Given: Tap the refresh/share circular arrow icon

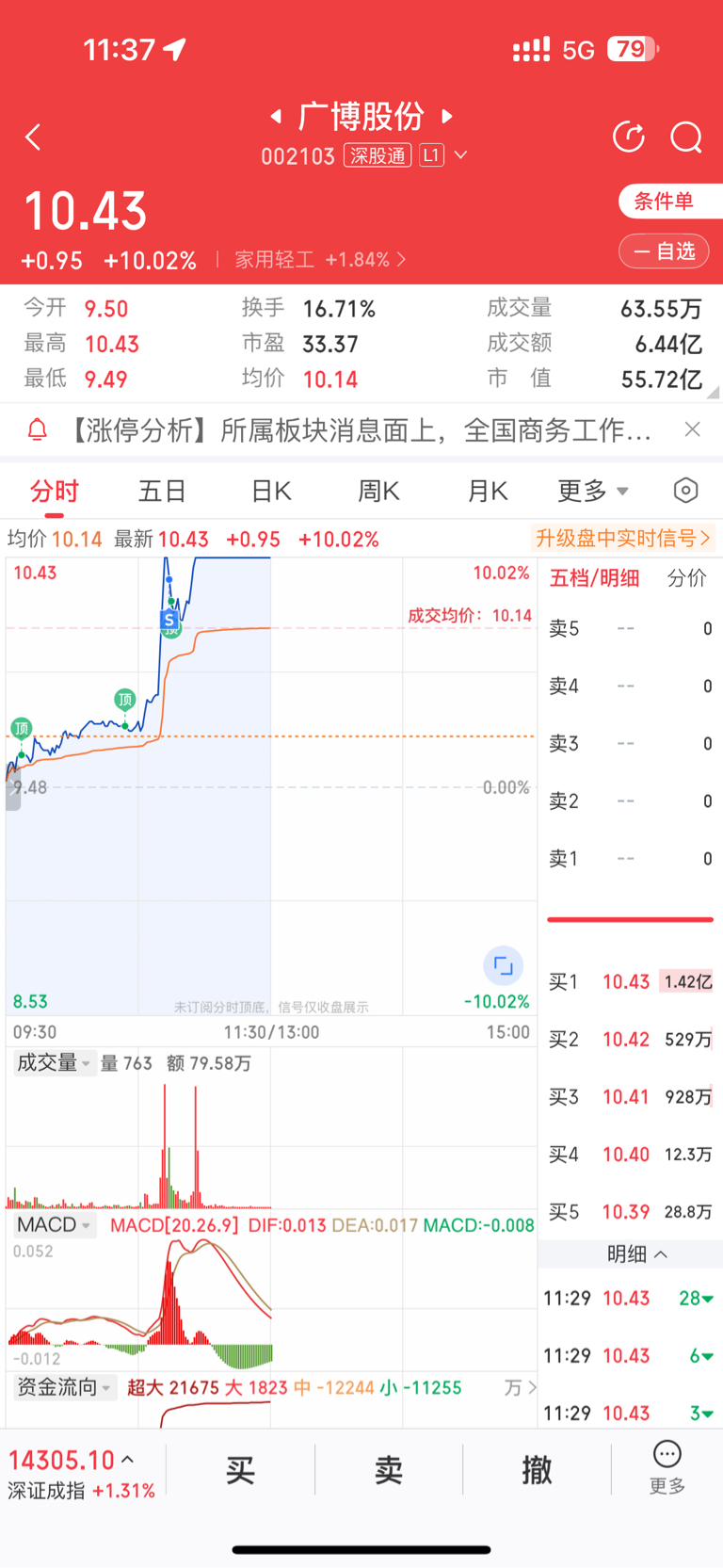Looking at the screenshot, I should [628, 137].
